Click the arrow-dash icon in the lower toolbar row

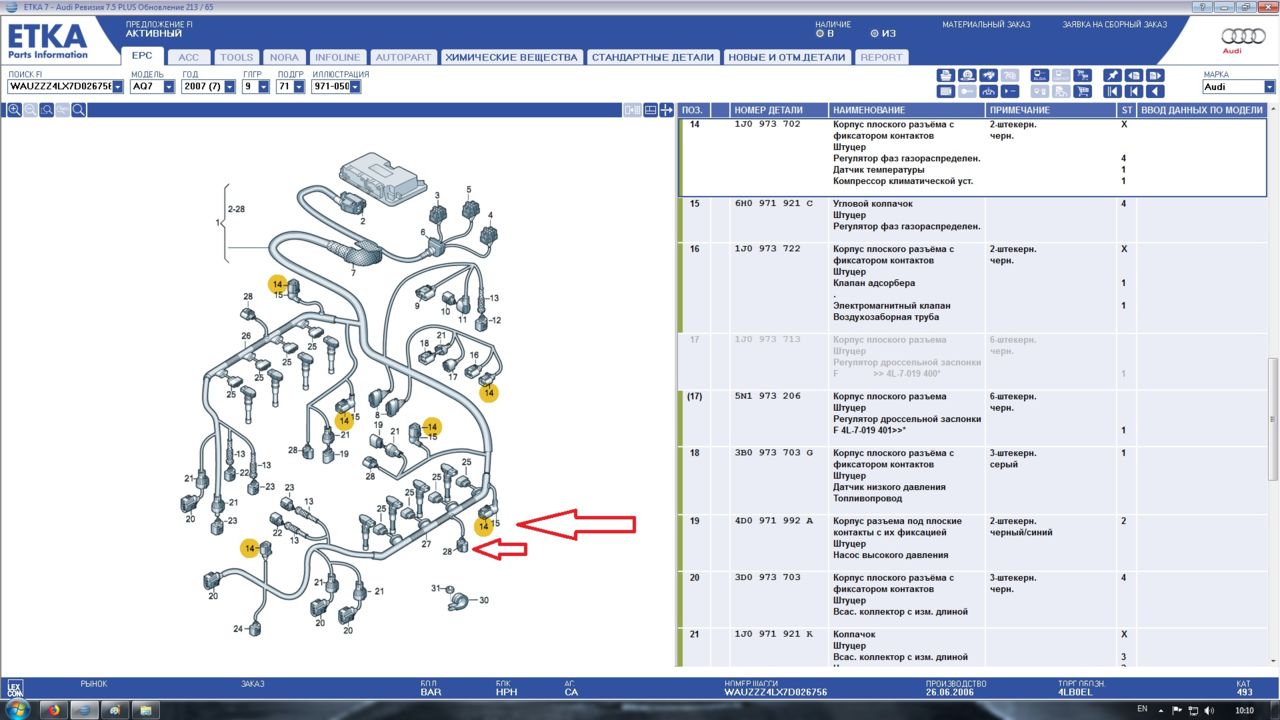coord(1010,91)
